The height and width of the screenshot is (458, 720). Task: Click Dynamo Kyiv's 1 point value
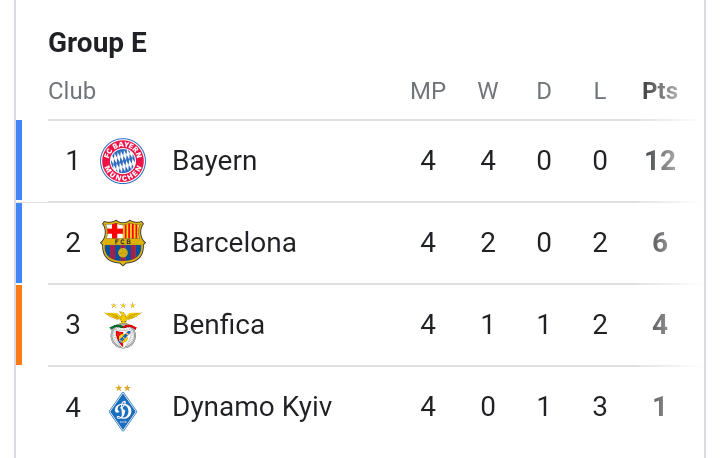point(660,407)
